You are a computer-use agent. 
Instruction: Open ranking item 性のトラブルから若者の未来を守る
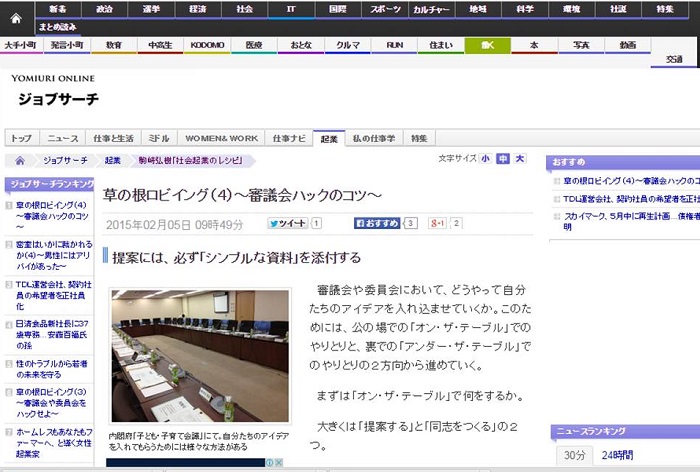click(x=51, y=369)
